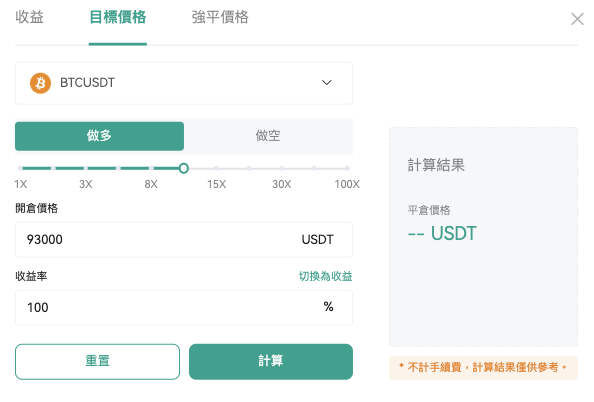Select the 做多 long position toggle
The width and height of the screenshot is (594, 402).
pyautogui.click(x=99, y=136)
